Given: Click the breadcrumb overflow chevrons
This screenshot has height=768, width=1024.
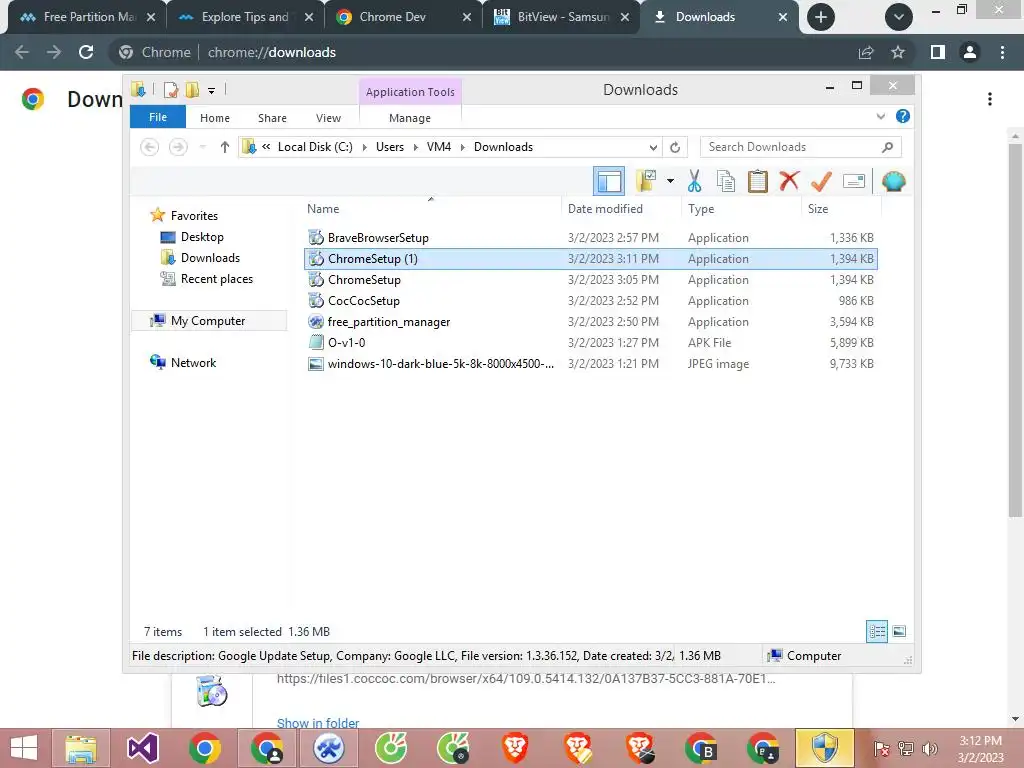Looking at the screenshot, I should click(x=266, y=147).
